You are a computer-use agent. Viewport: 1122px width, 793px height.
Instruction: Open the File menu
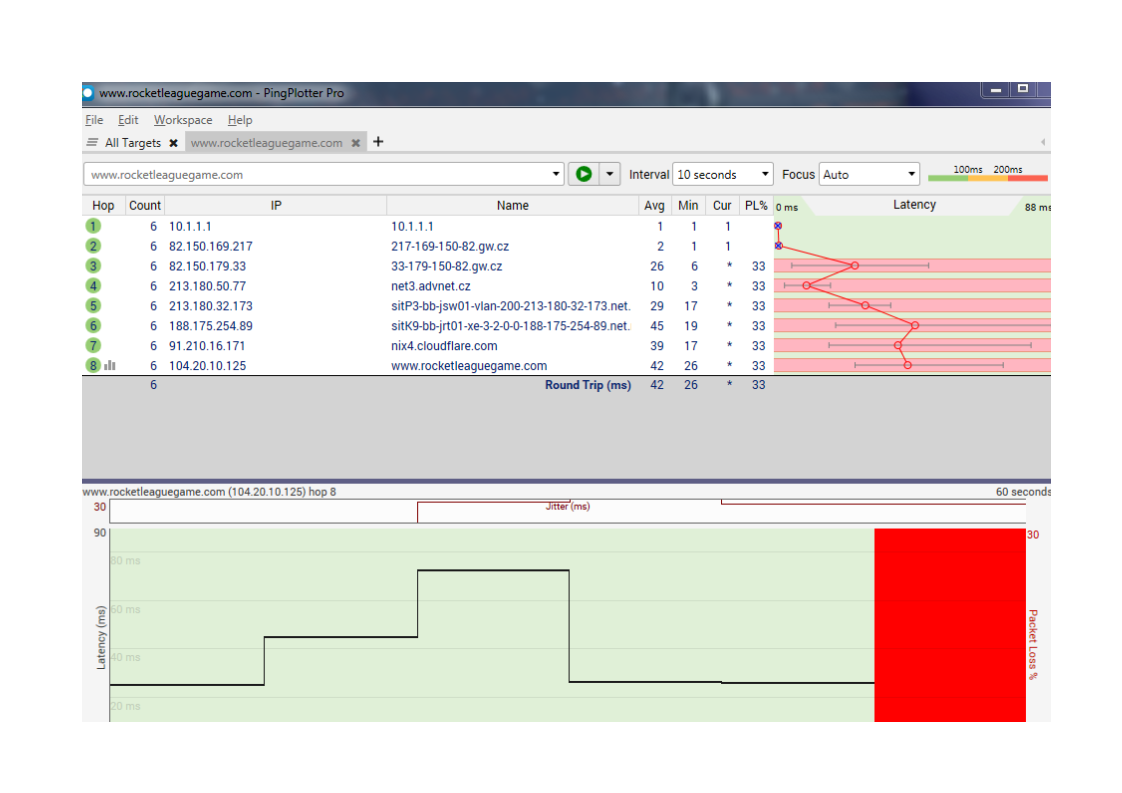(94, 120)
